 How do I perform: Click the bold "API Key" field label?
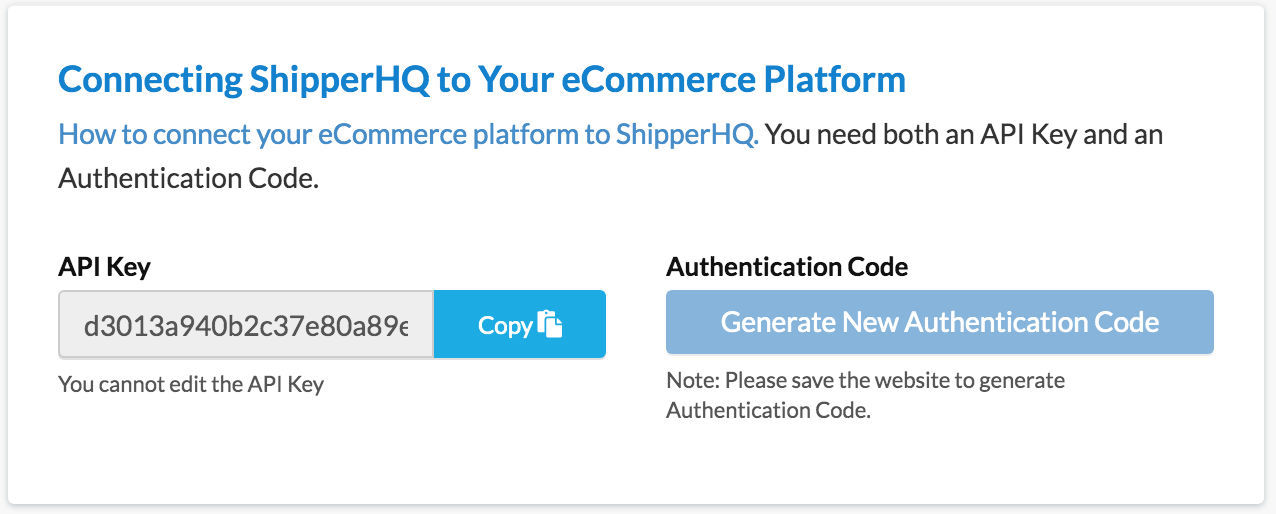[x=105, y=267]
